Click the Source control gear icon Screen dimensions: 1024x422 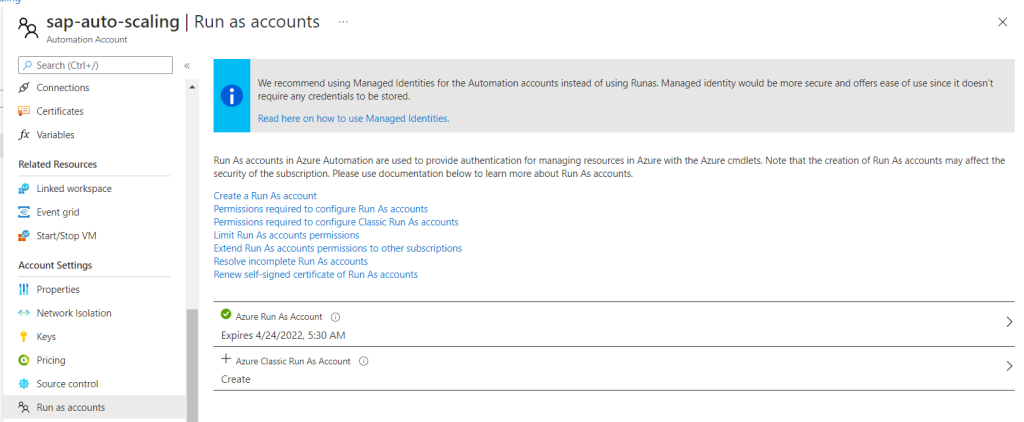[24, 383]
